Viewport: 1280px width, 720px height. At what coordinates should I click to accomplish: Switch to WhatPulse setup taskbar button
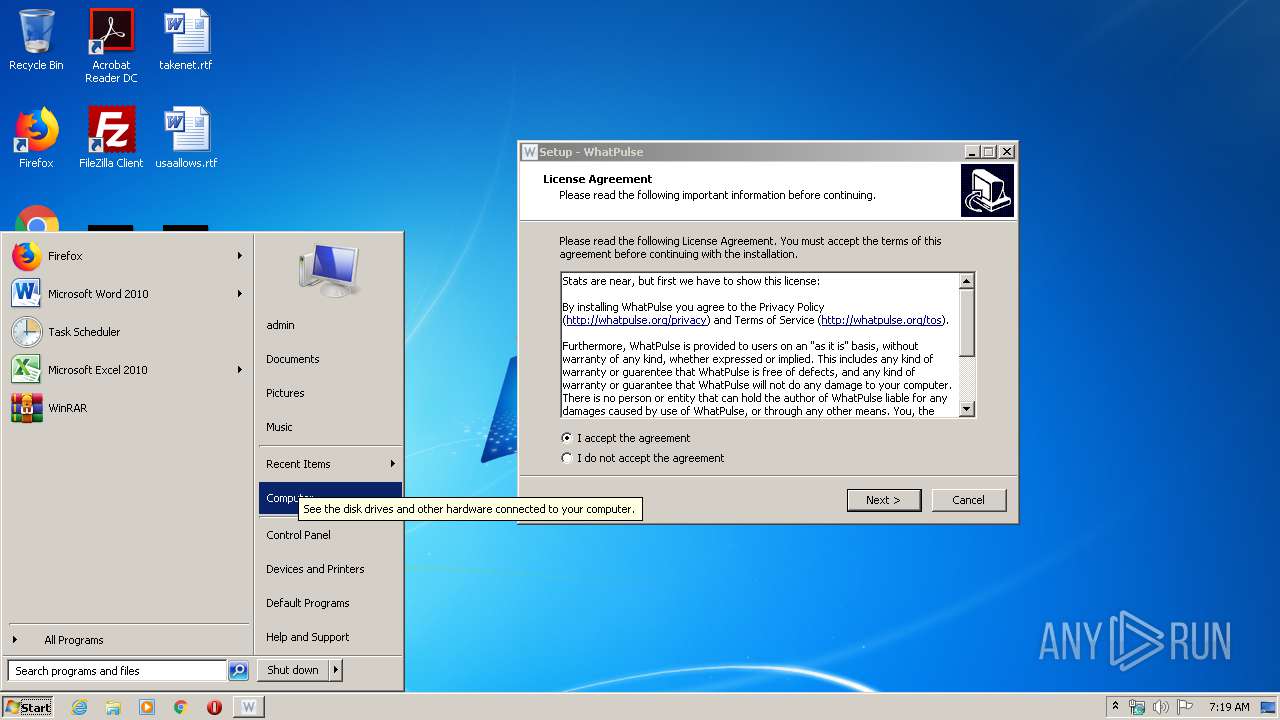249,707
